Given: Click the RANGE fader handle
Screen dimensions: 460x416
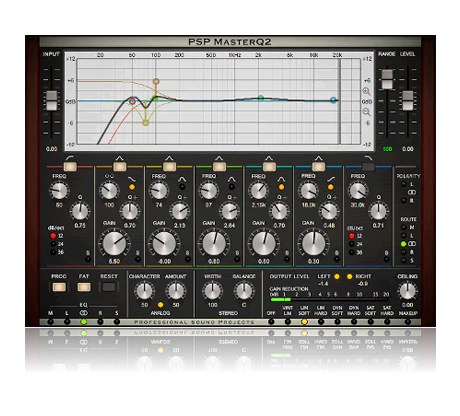Looking at the screenshot, I should pos(387,79).
